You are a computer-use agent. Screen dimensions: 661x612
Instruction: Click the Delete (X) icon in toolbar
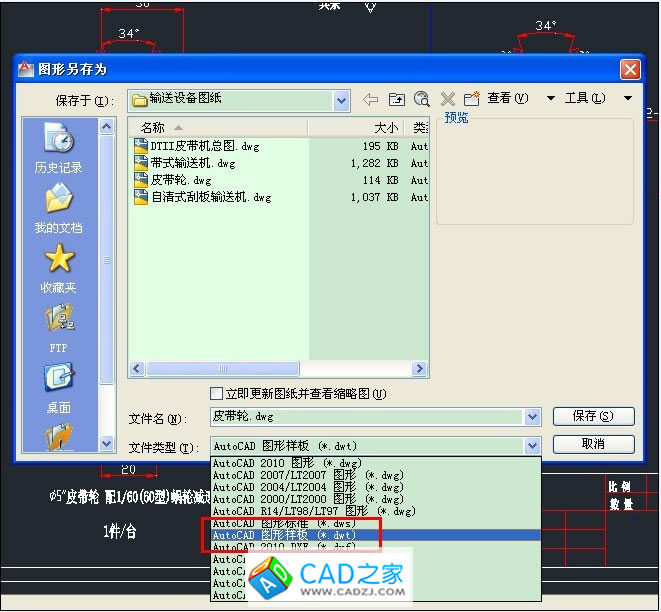point(447,99)
